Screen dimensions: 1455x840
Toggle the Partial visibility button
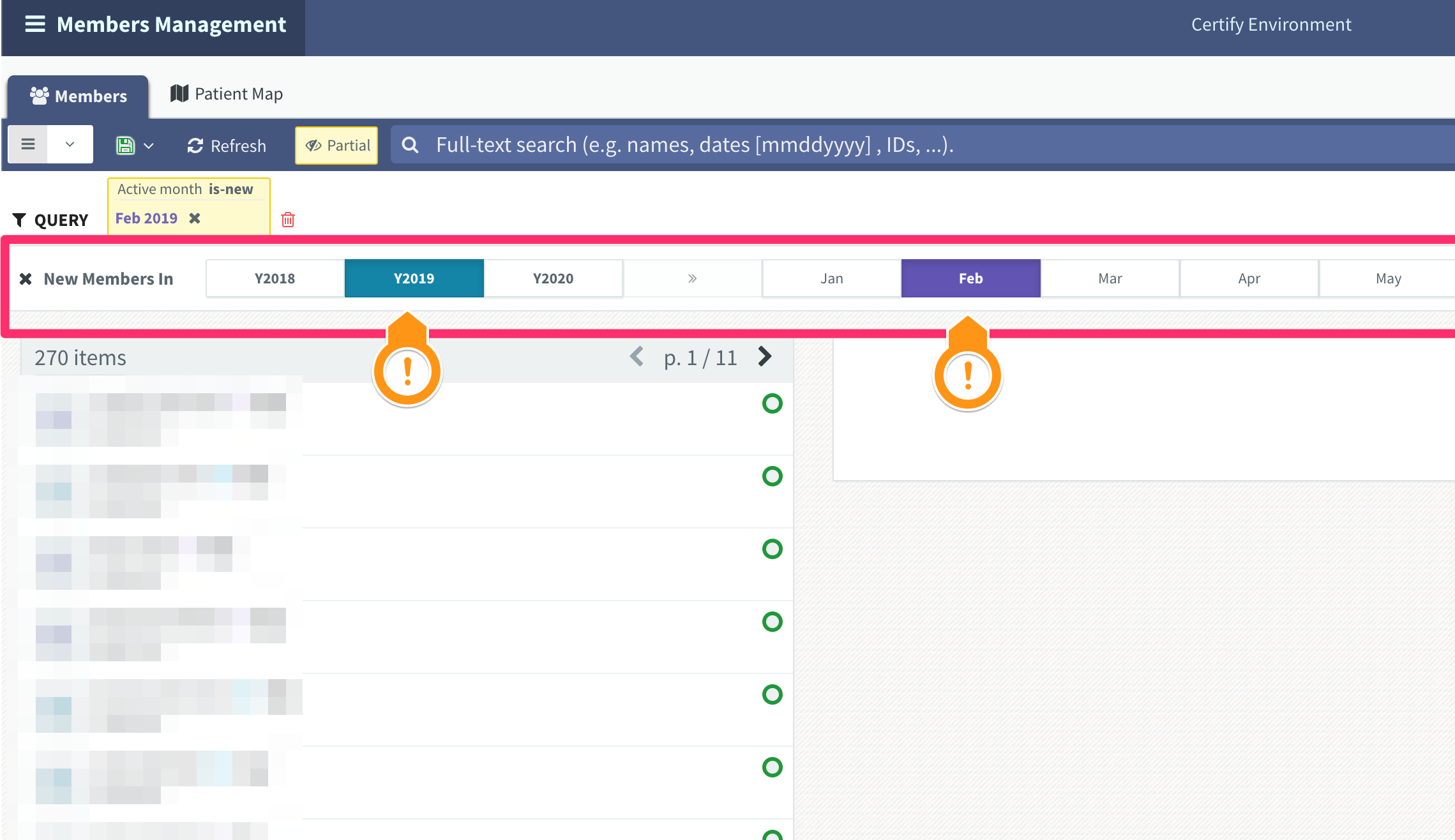336,146
